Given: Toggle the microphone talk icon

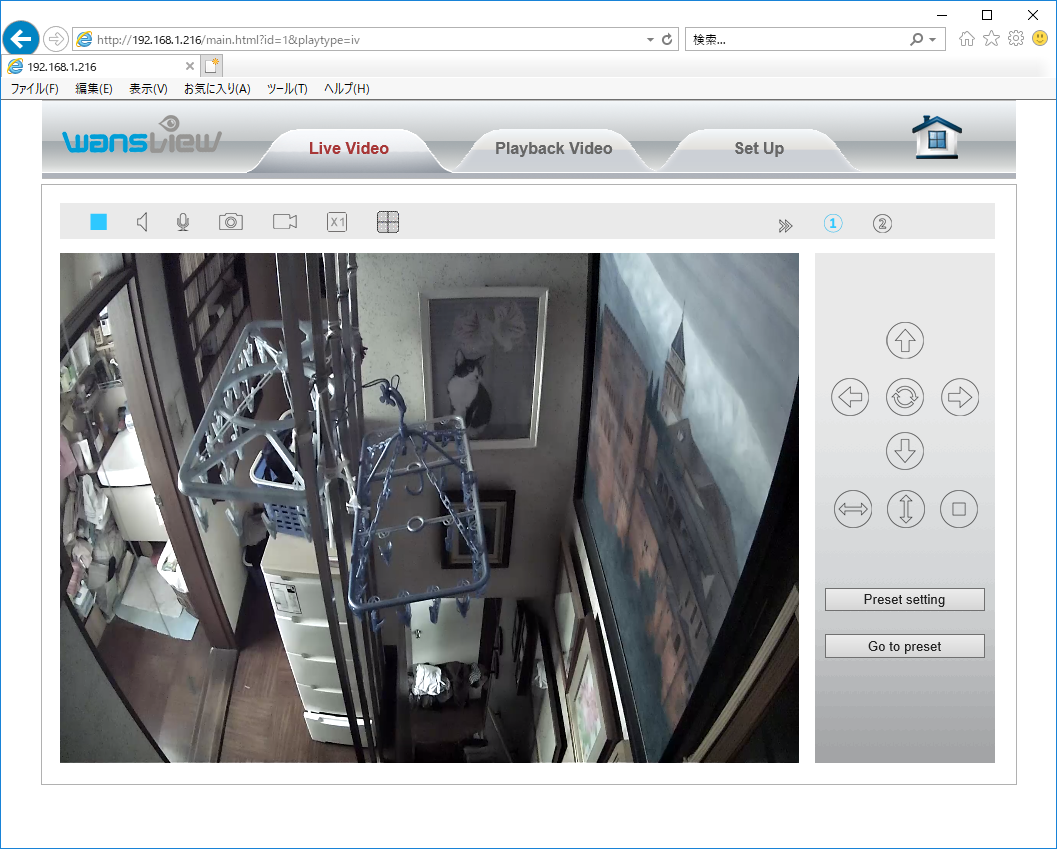Looking at the screenshot, I should 183,223.
